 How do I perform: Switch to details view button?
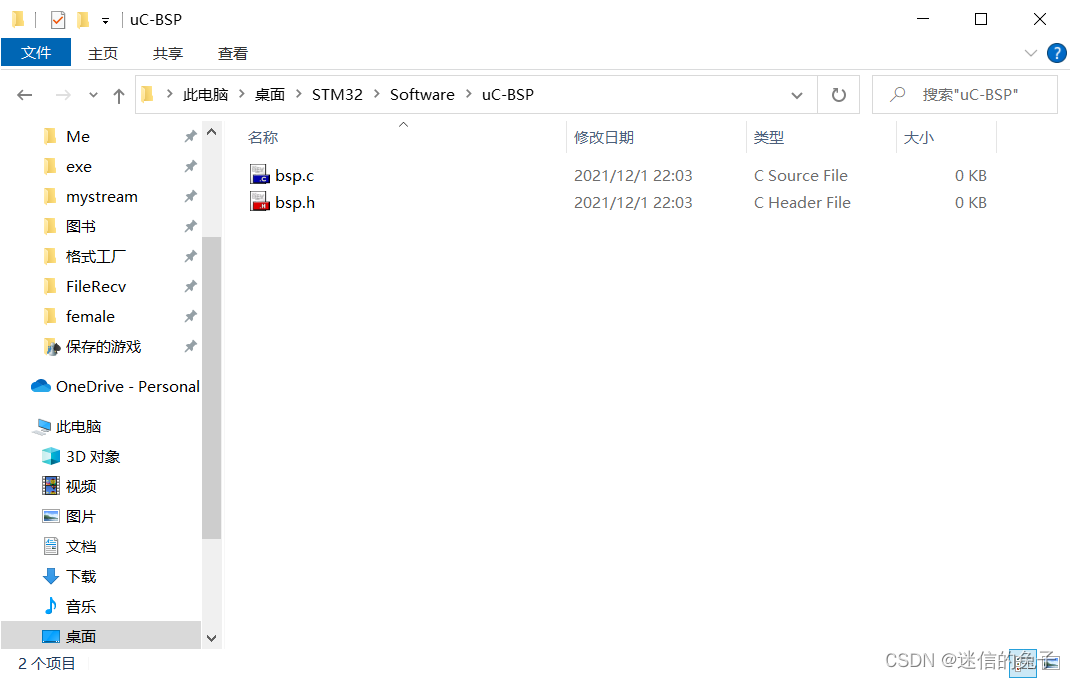pos(1023,663)
